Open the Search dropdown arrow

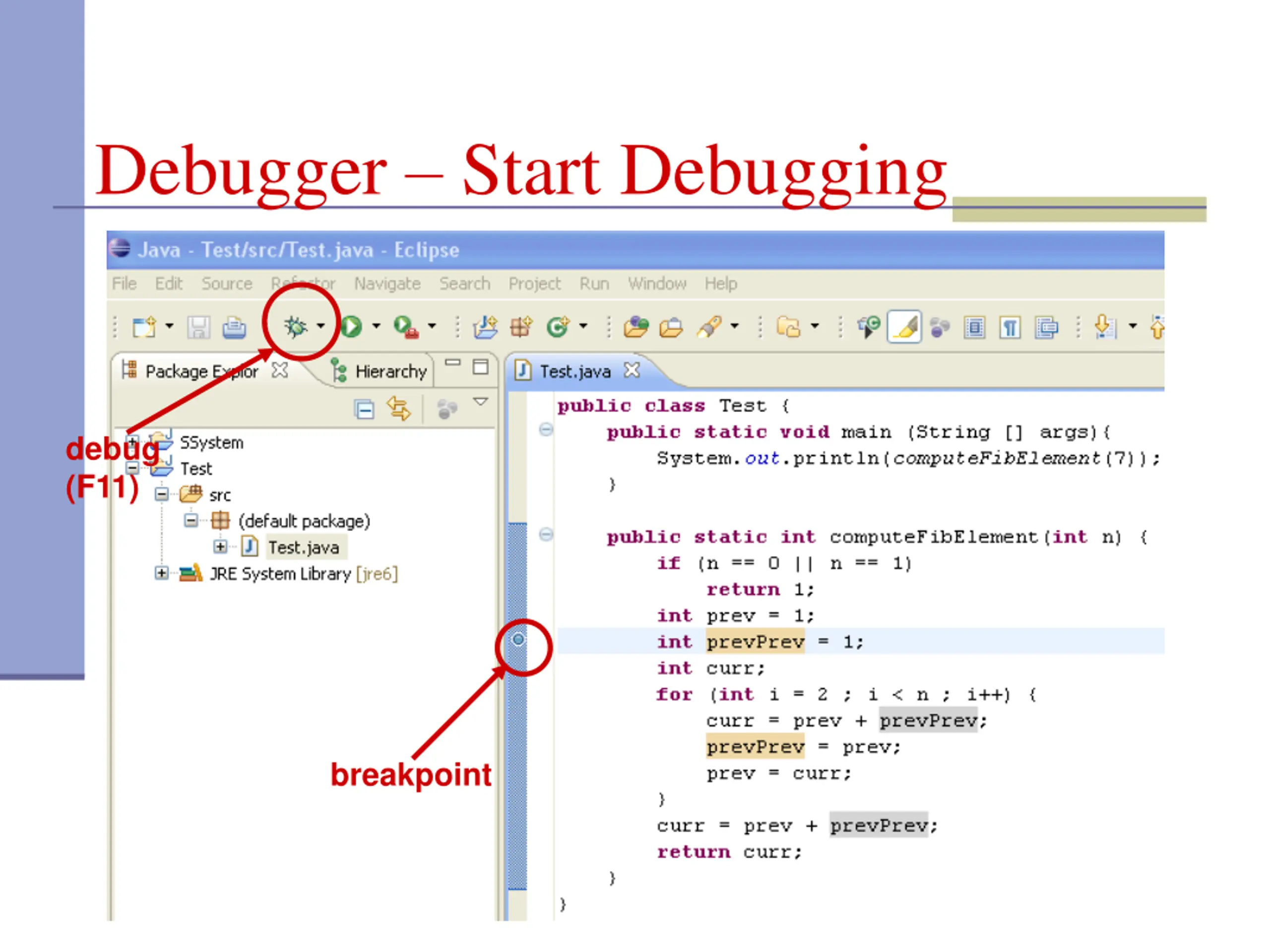[x=734, y=326]
